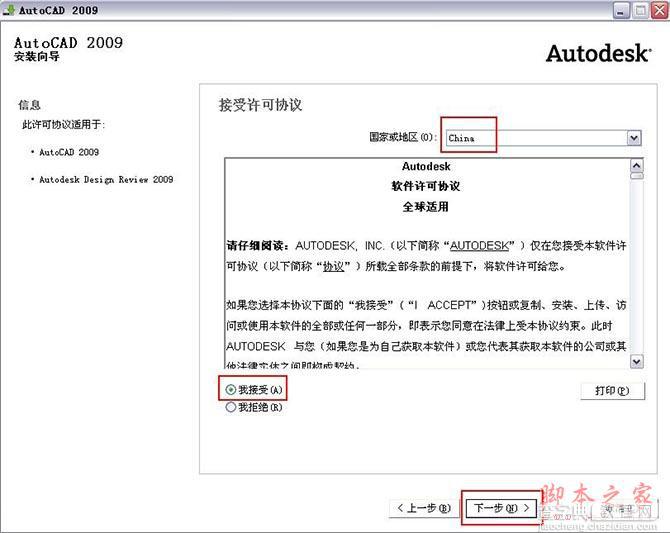670x533 pixels.
Task: Click the 全球适用 heading text
Action: [x=426, y=207]
